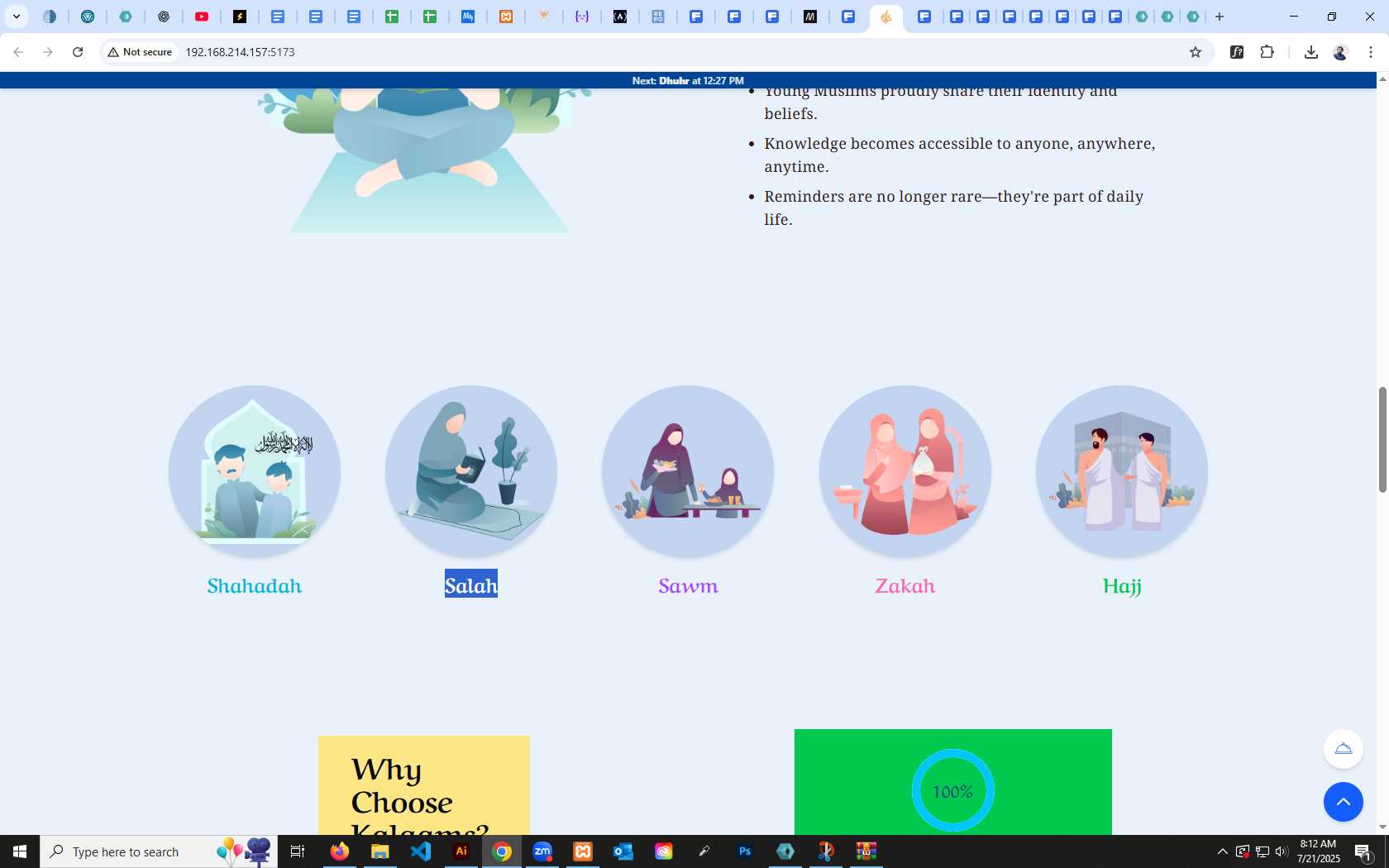The height and width of the screenshot is (868, 1389).
Task: Open the highlighted Salah link
Action: [x=471, y=584]
